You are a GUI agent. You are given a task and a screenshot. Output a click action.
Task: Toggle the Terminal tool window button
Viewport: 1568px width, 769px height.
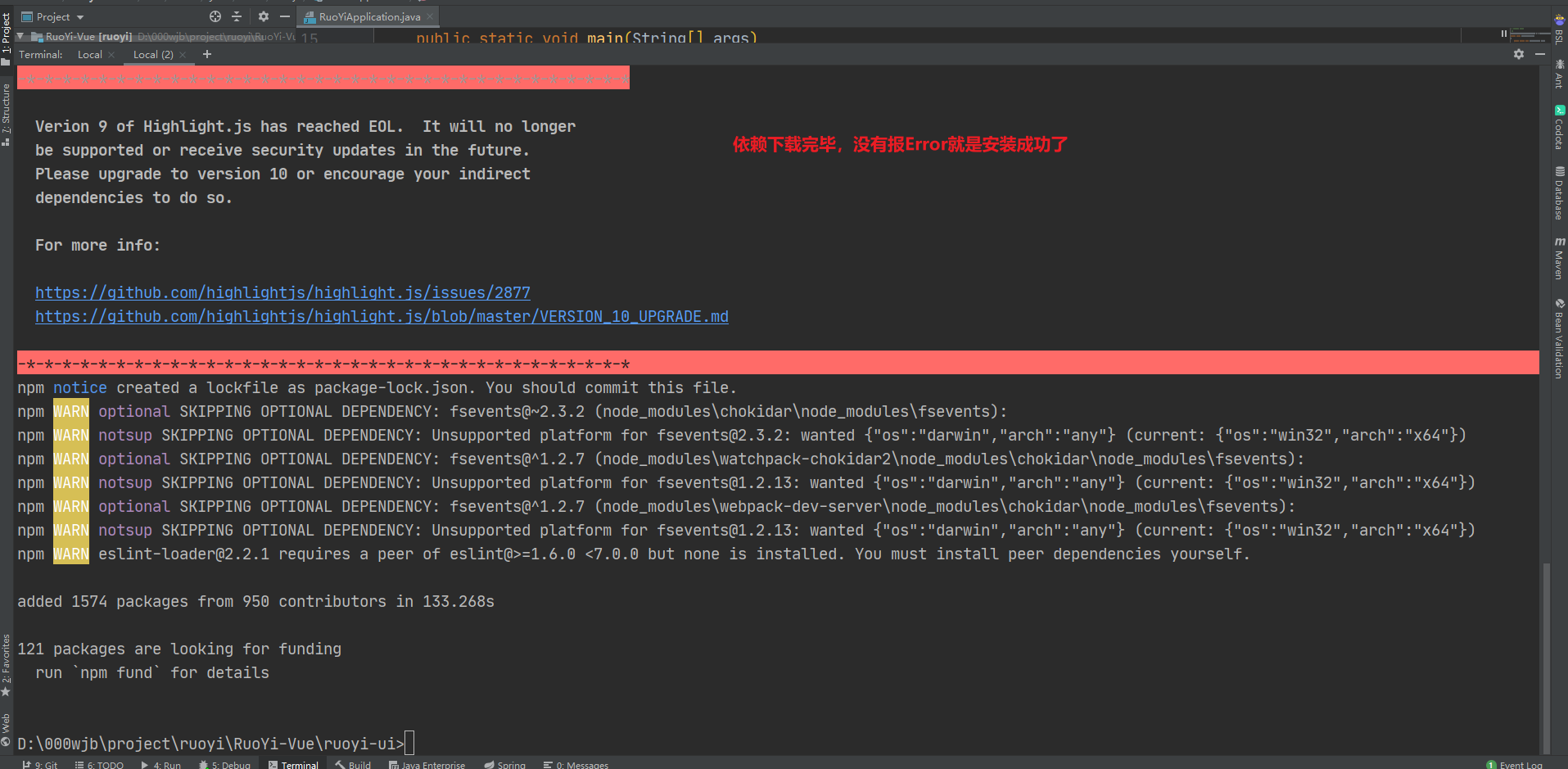293,764
